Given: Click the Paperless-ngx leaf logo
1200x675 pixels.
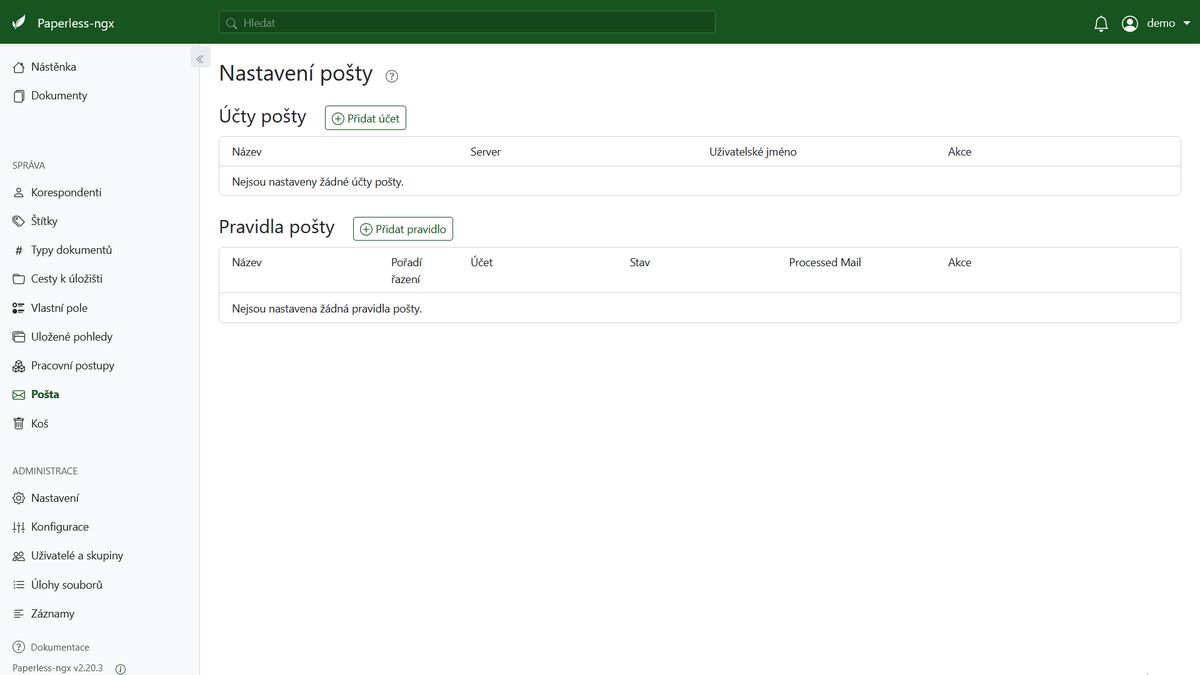Looking at the screenshot, I should point(19,23).
